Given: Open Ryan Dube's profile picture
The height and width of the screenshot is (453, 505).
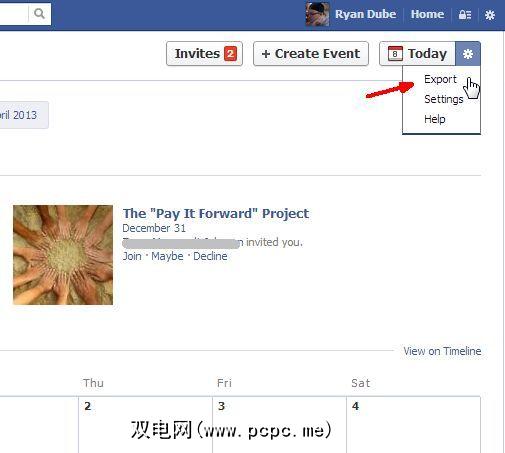Looking at the screenshot, I should pos(318,14).
